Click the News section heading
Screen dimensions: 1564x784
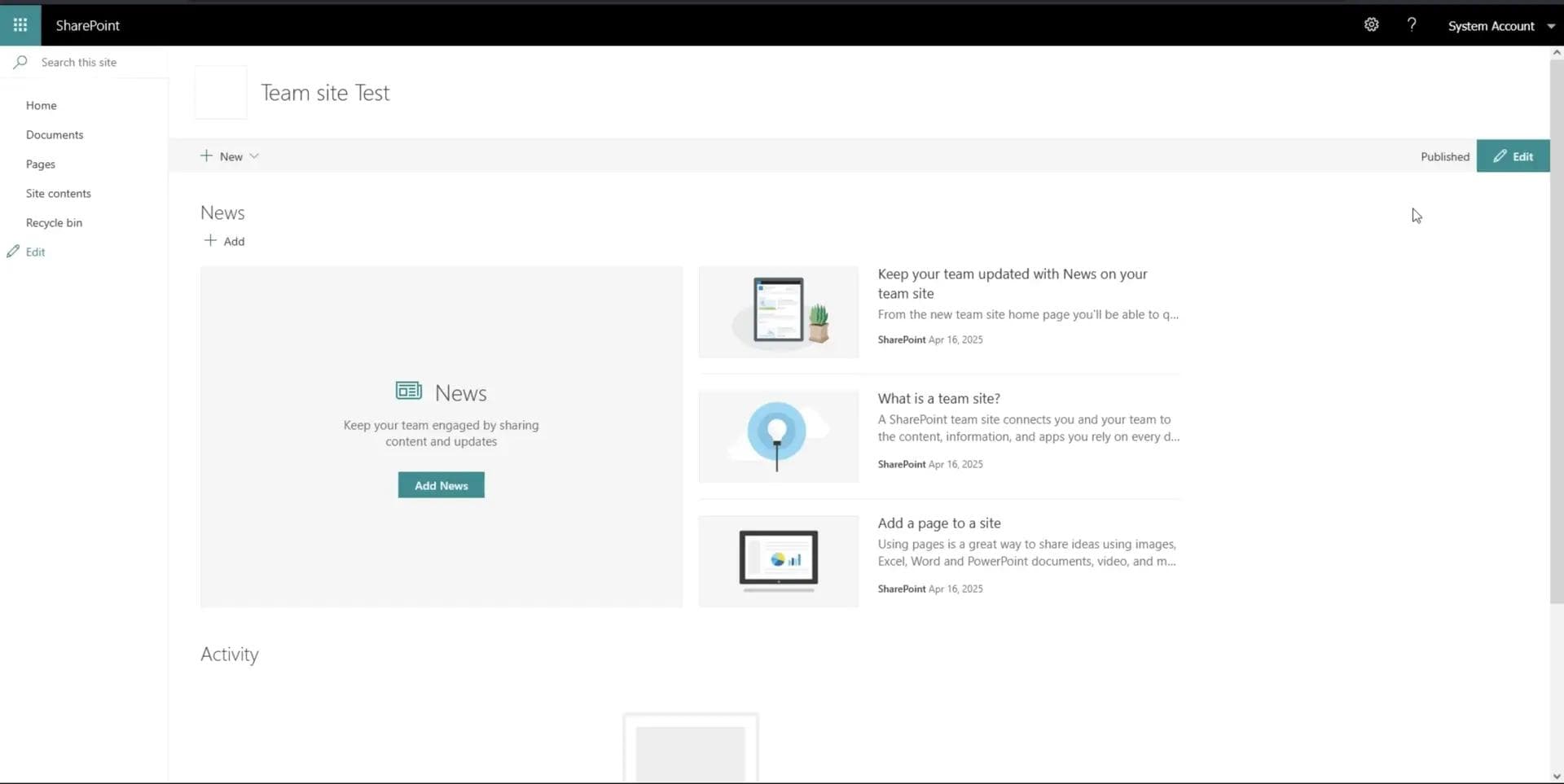[222, 212]
